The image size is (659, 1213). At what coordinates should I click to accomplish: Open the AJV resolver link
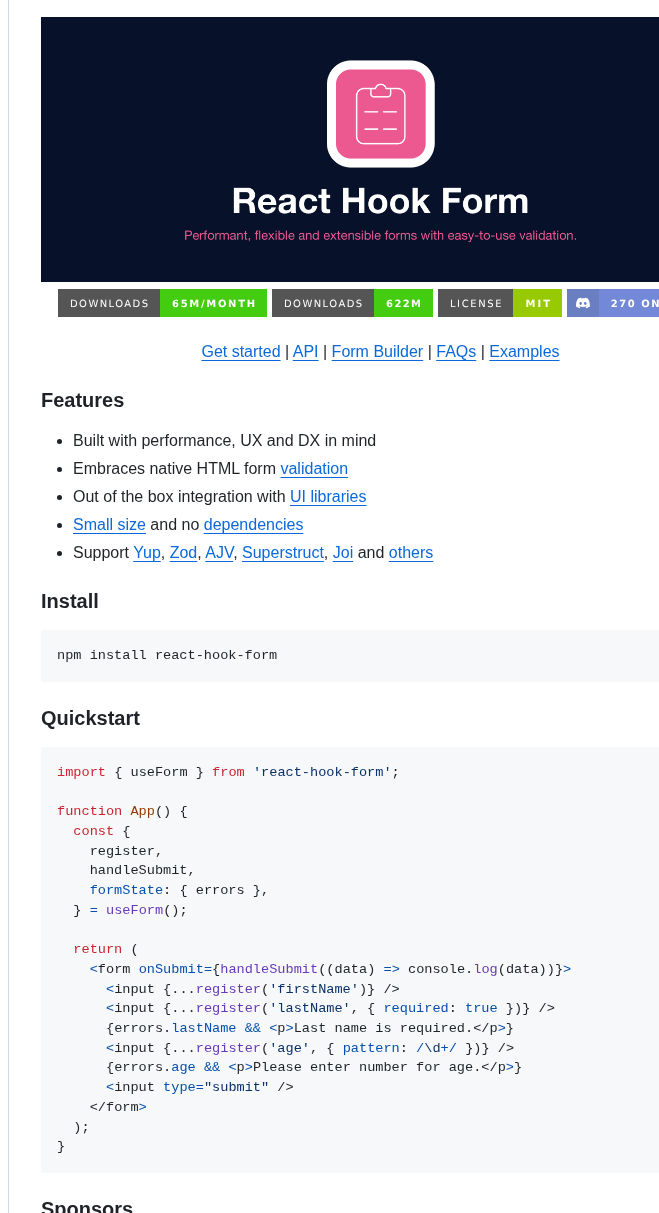[x=219, y=552]
